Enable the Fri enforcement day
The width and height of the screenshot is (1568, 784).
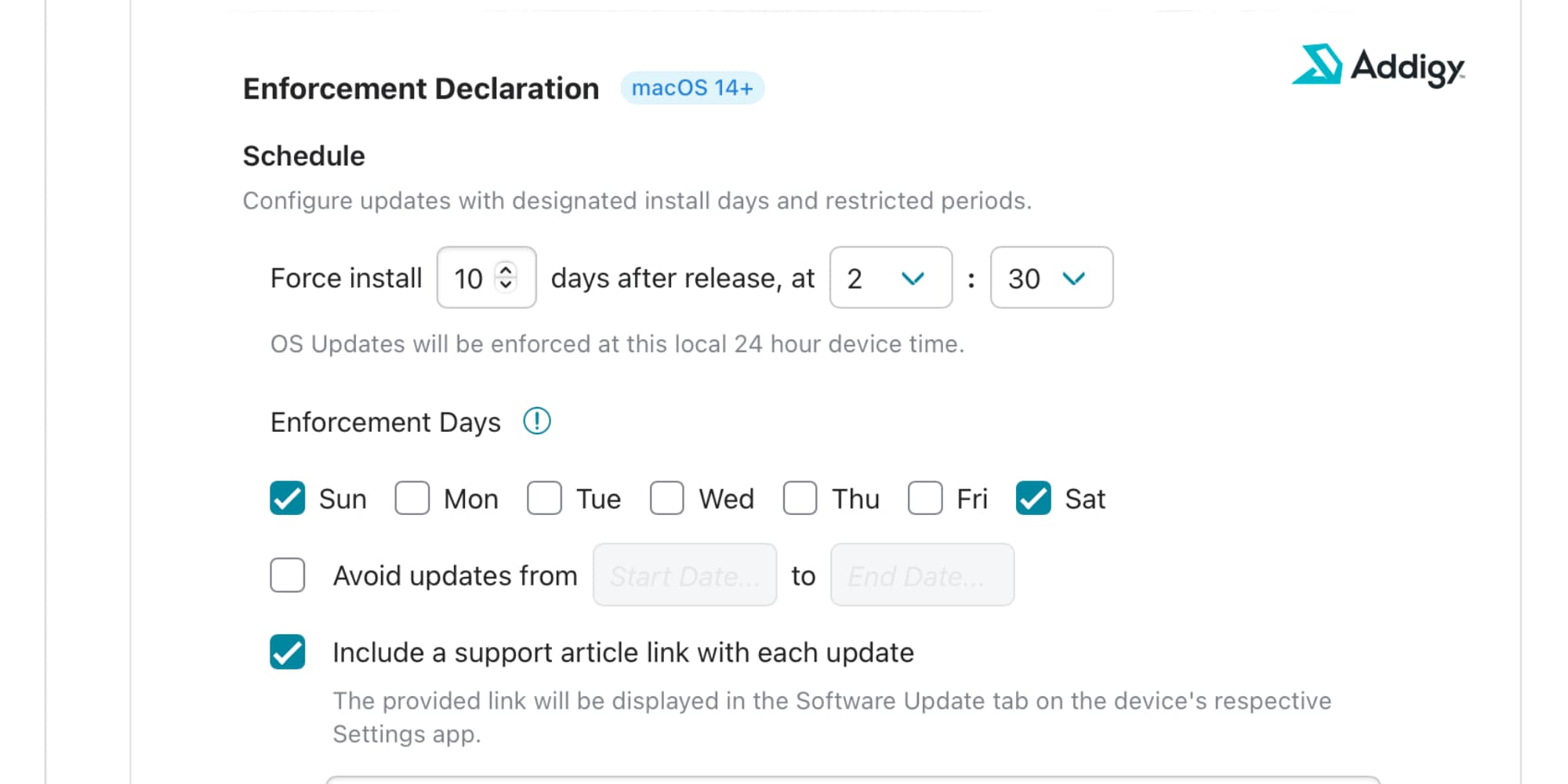pyautogui.click(x=926, y=498)
